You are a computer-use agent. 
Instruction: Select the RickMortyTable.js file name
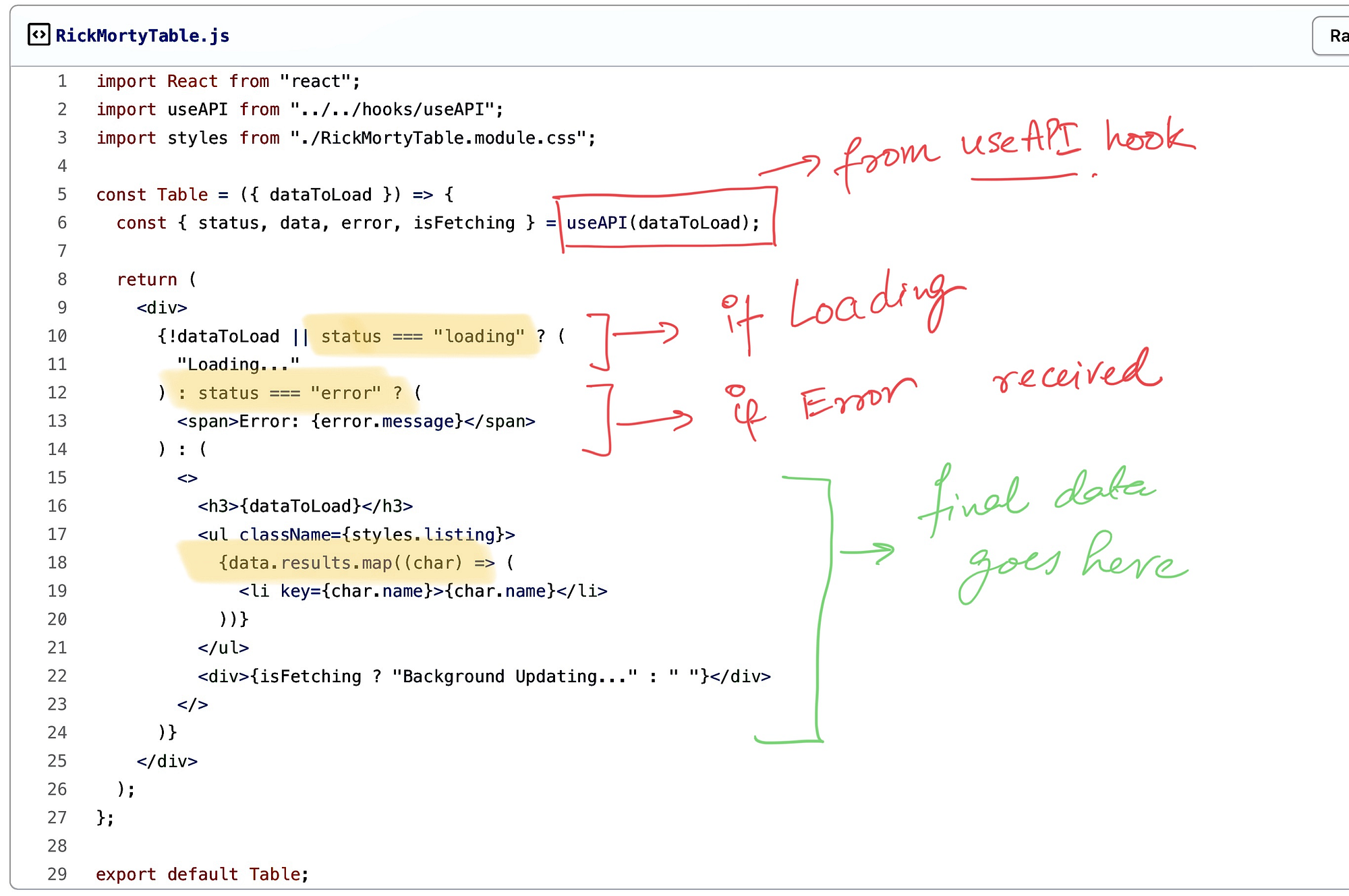(x=142, y=35)
